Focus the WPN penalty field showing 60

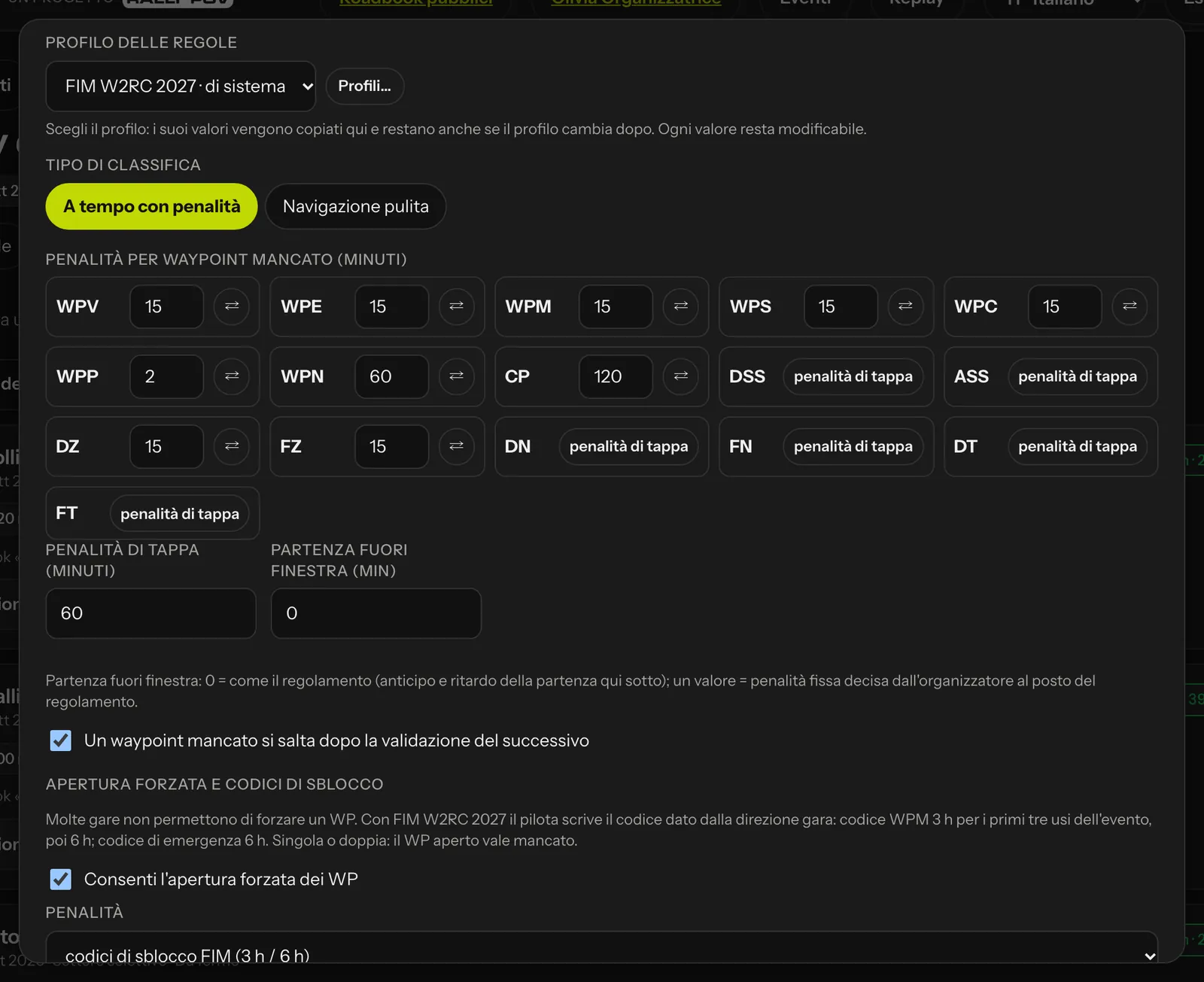[391, 376]
